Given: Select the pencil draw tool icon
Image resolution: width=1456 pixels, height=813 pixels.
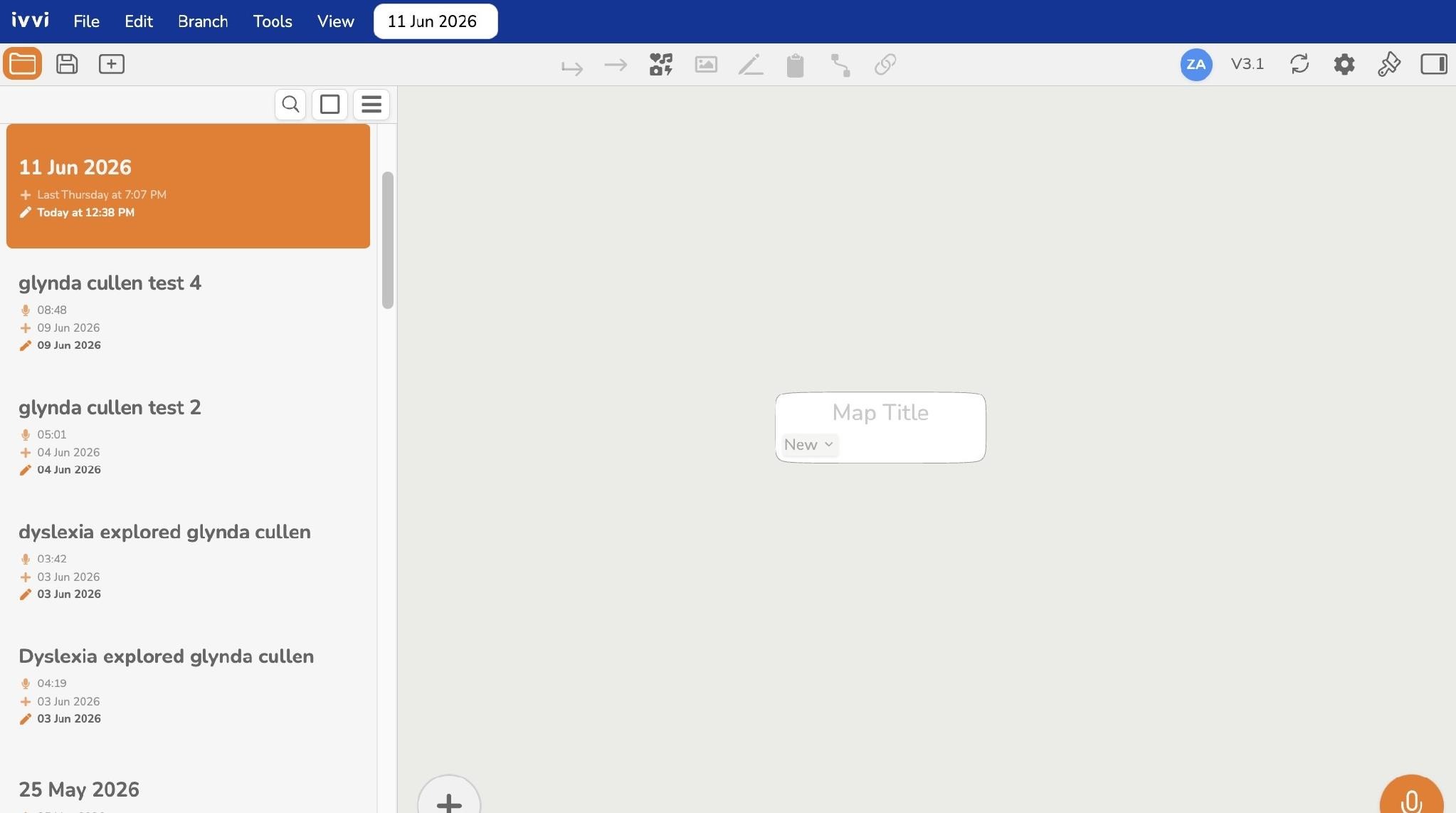Looking at the screenshot, I should pos(751,65).
